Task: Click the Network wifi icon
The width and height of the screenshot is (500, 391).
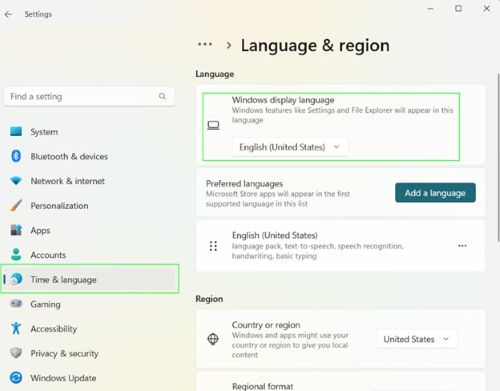Action: pyautogui.click(x=16, y=181)
